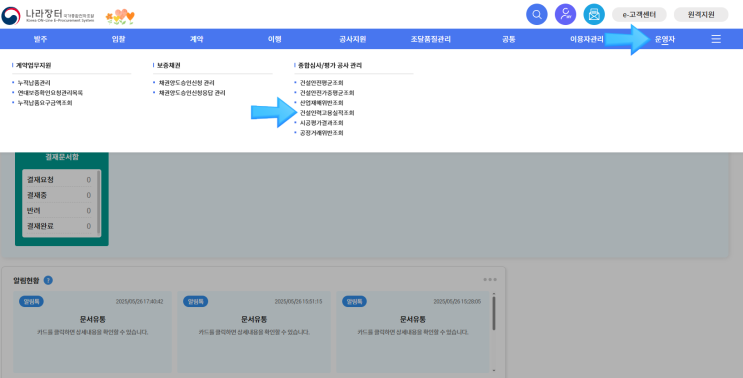
Task: Select the 결재요청 row in 결재문서함
Action: (59, 180)
